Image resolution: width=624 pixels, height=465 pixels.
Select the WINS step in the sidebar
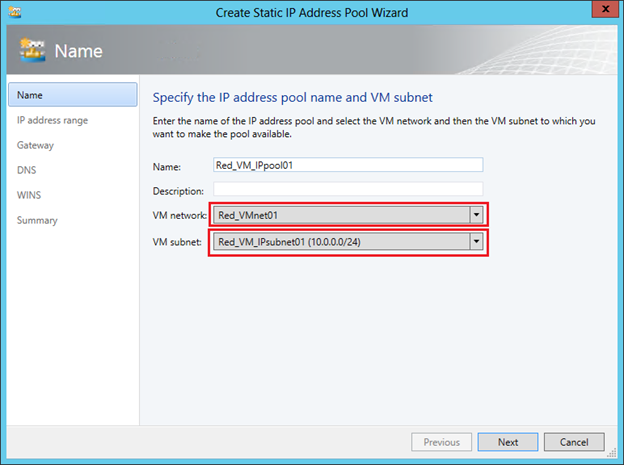pyautogui.click(x=29, y=195)
